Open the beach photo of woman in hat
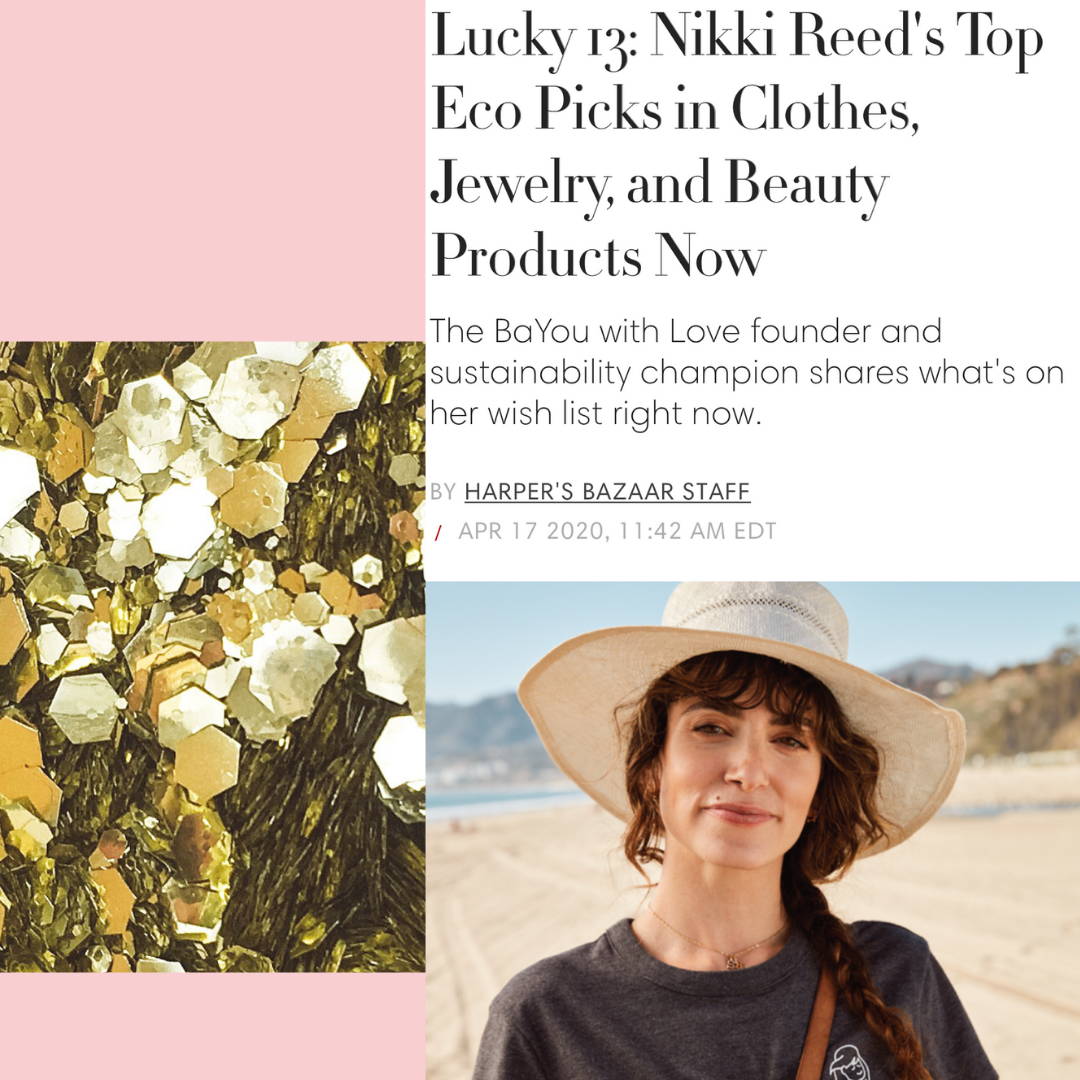The width and height of the screenshot is (1080, 1080). pyautogui.click(x=753, y=831)
